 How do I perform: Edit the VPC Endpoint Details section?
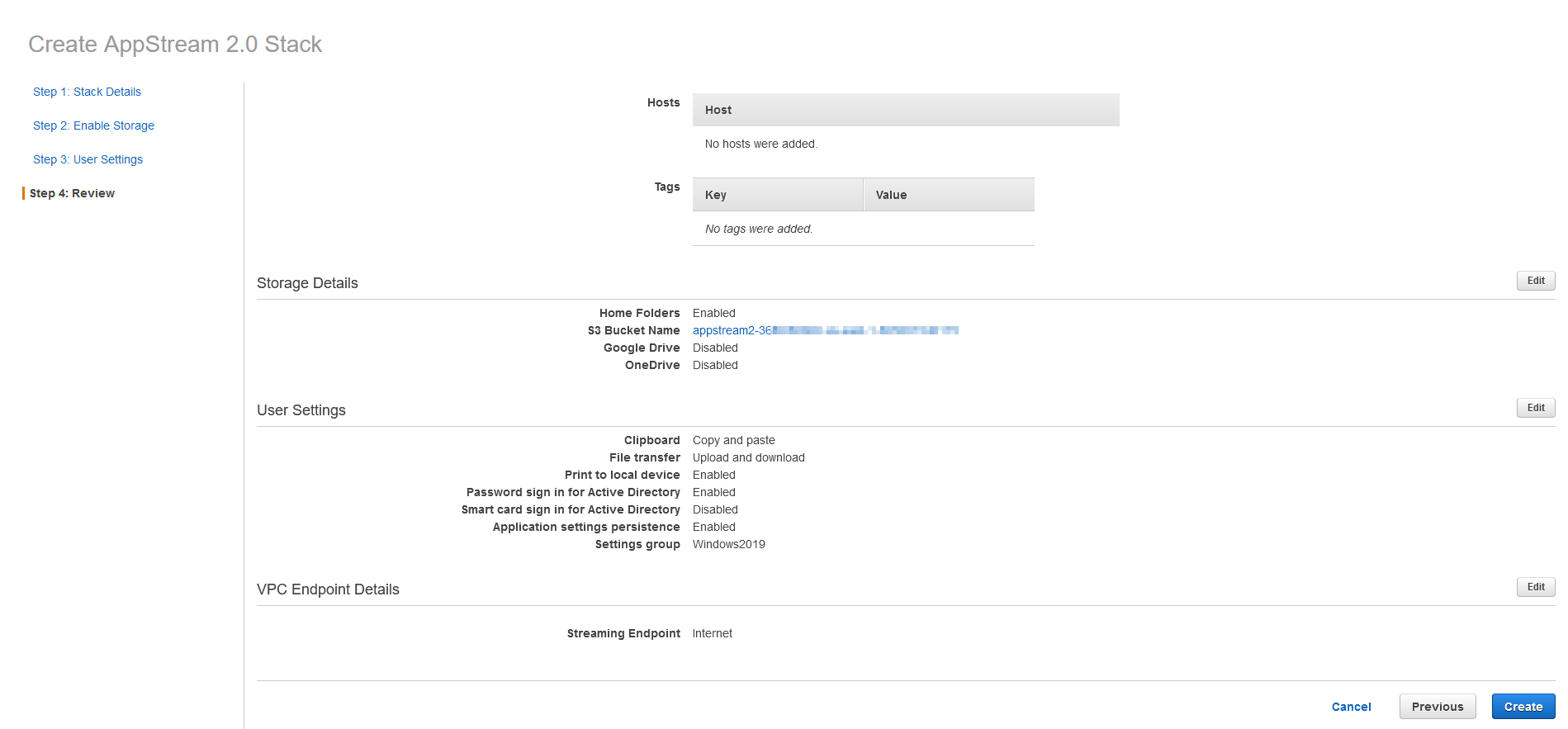1535,587
